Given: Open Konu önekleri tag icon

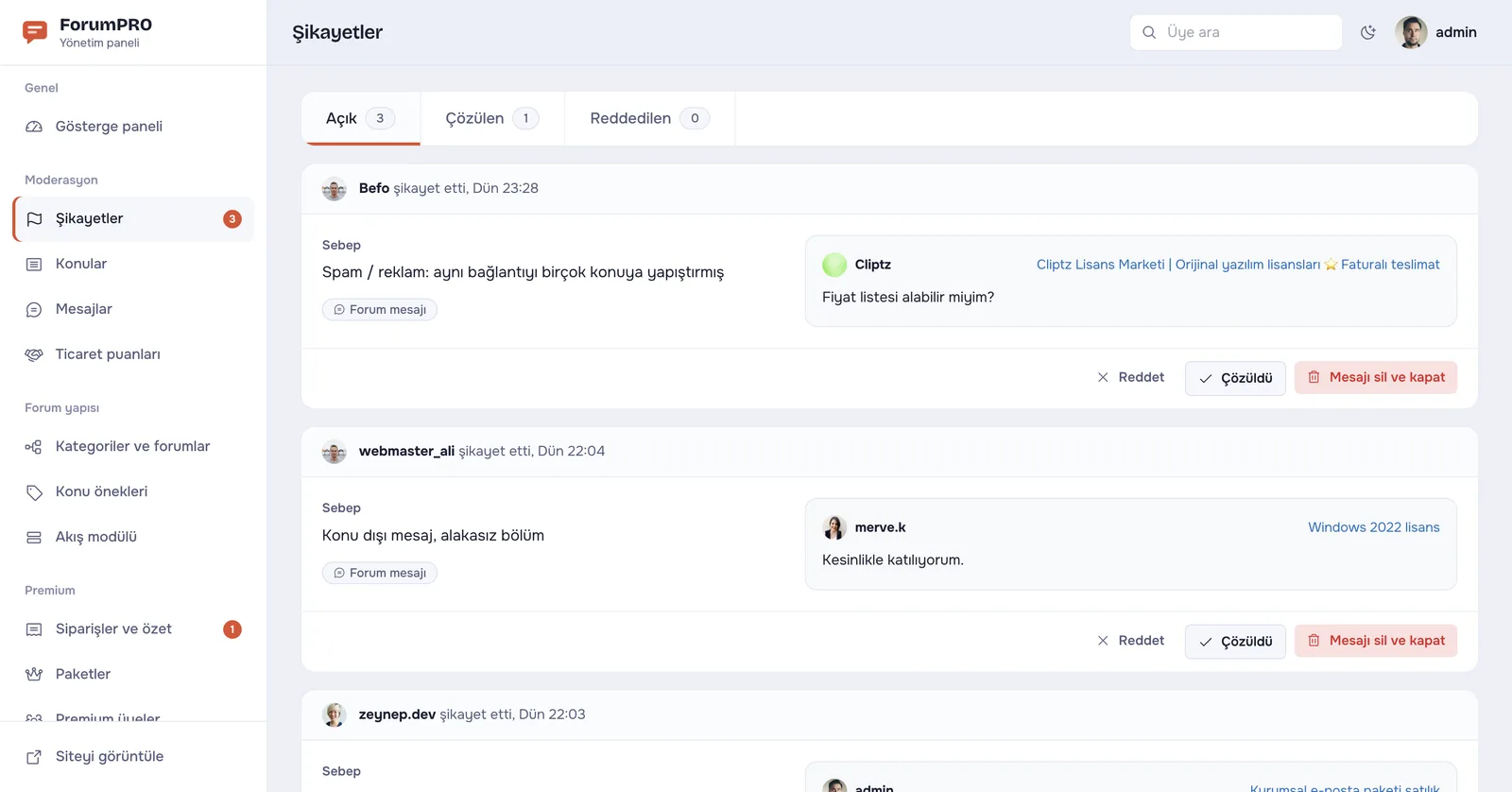Looking at the screenshot, I should (x=34, y=492).
